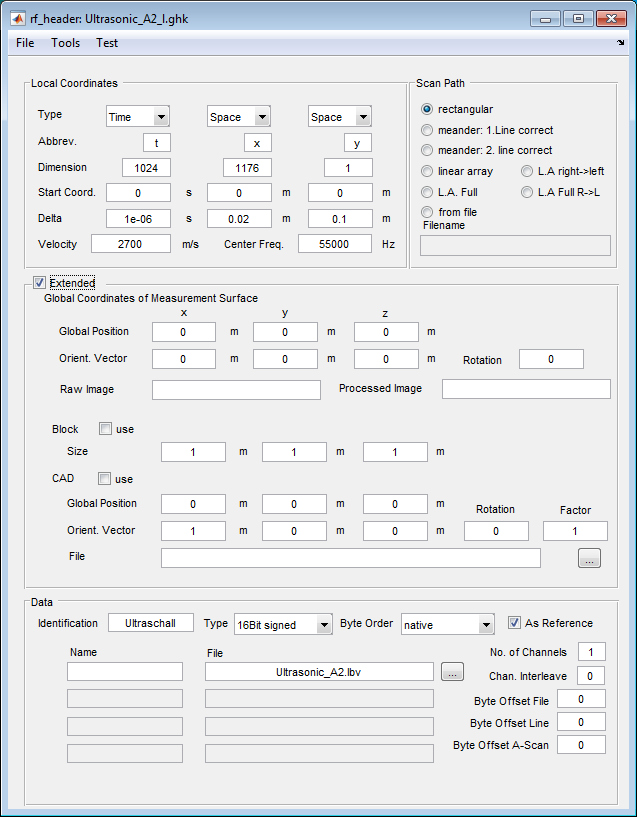Click the Scan Path Filename field
This screenshot has width=637, height=817.
pos(515,245)
